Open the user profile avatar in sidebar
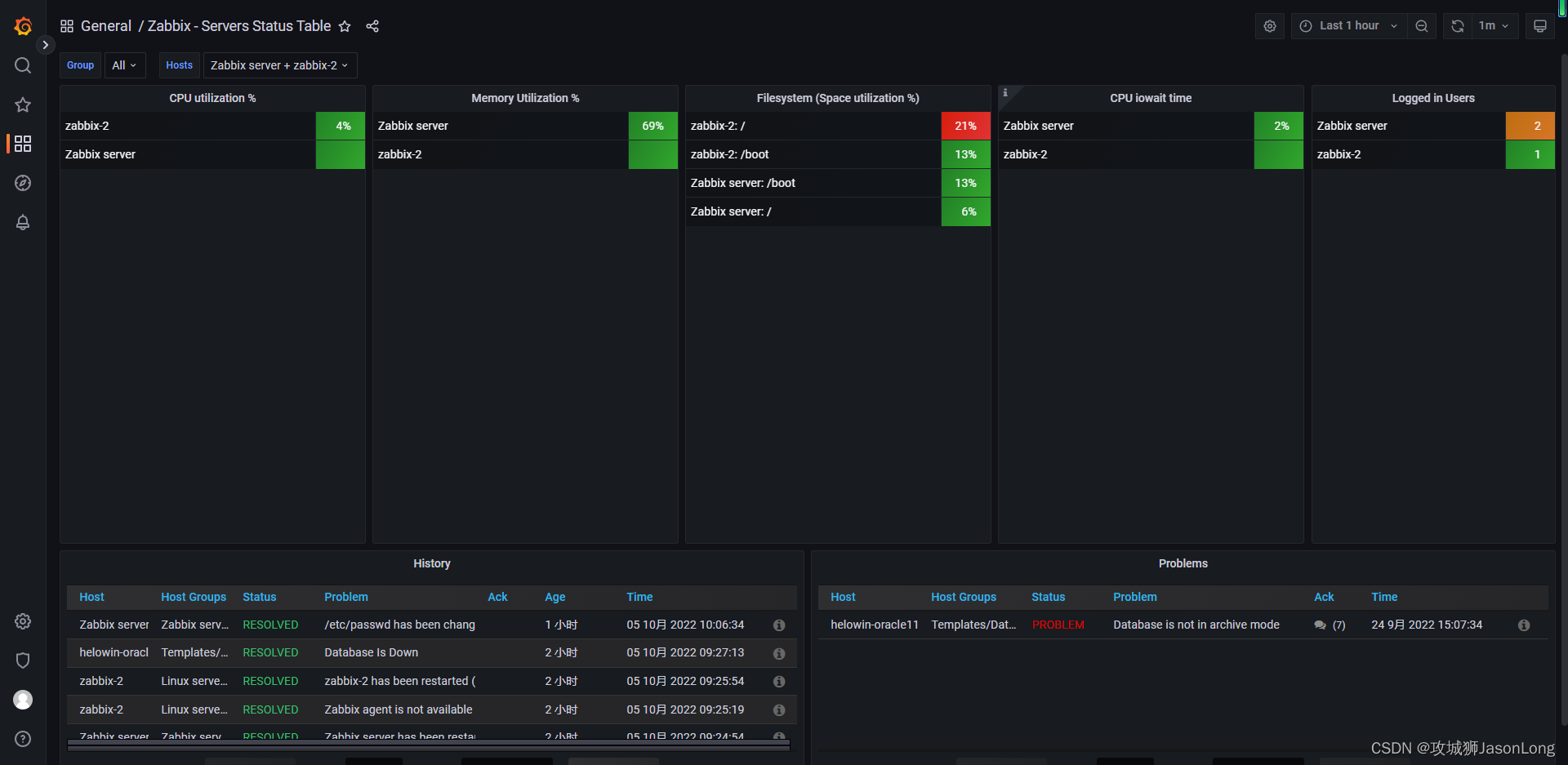Image resolution: width=1568 pixels, height=765 pixels. pos(22,700)
